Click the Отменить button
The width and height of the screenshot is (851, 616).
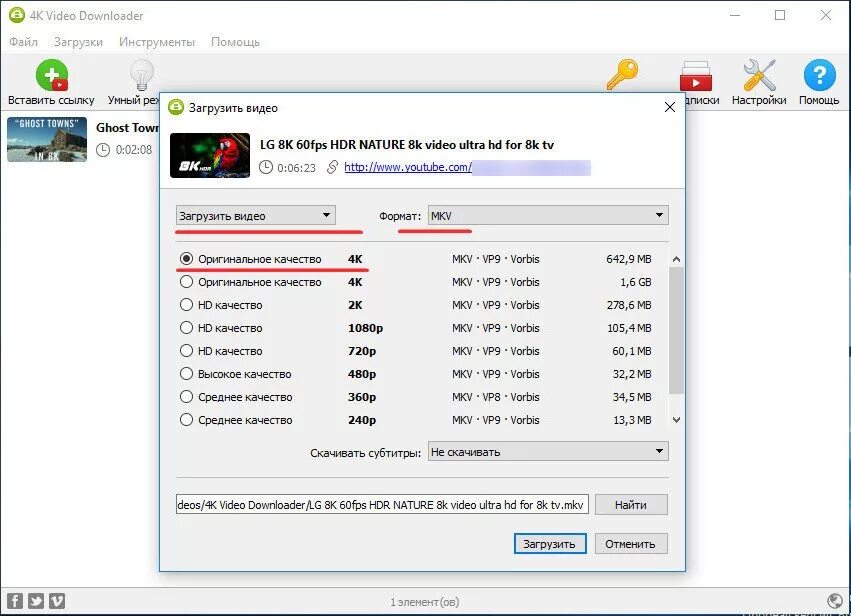click(631, 543)
